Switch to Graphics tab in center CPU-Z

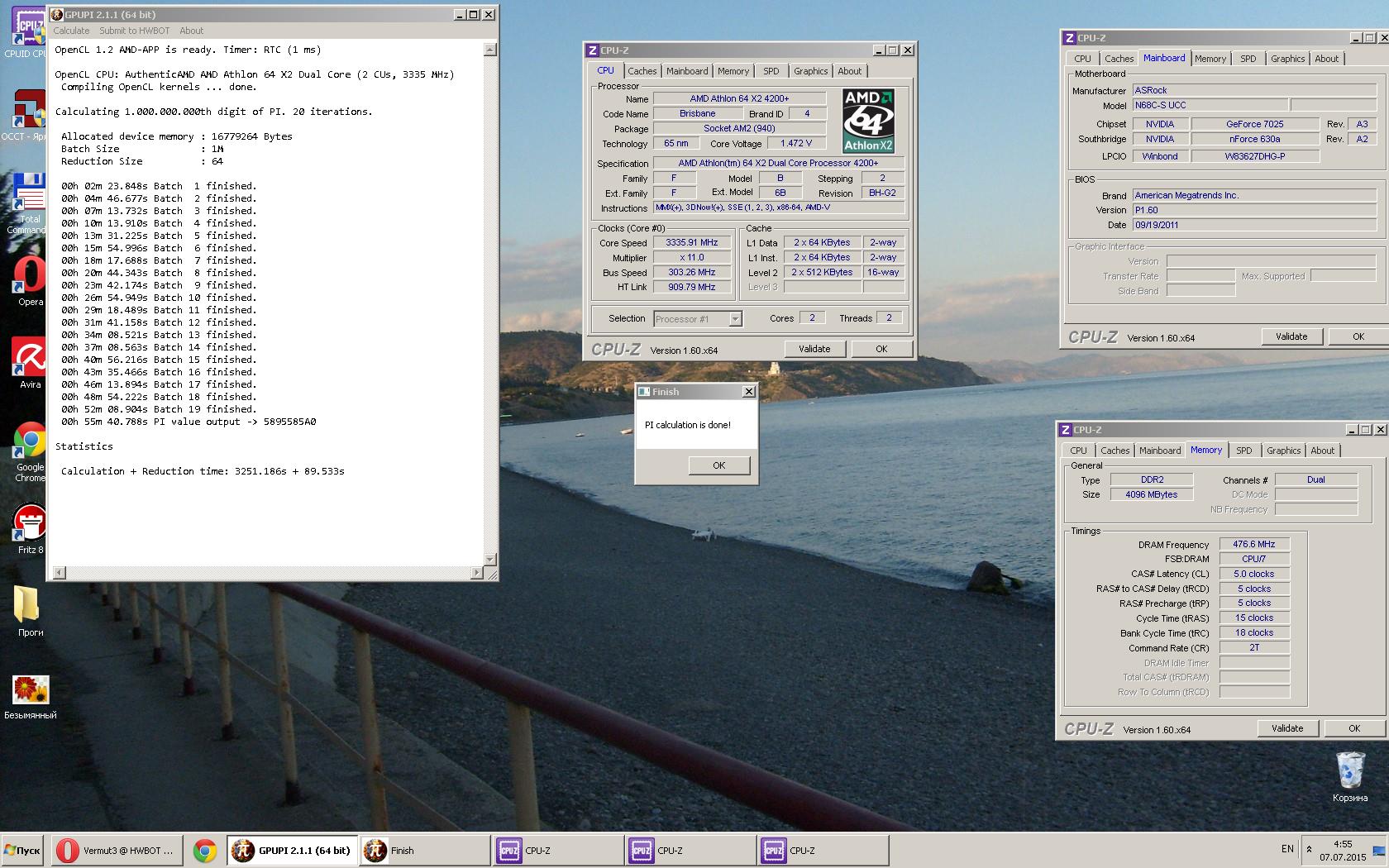pyautogui.click(x=810, y=71)
